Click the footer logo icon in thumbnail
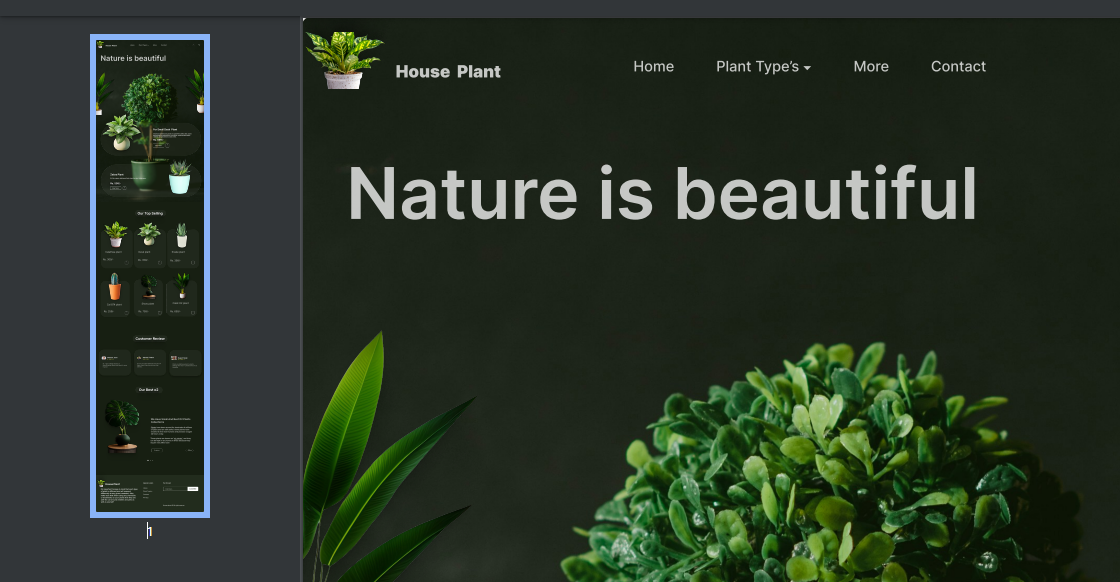1120x582 pixels. [101, 483]
